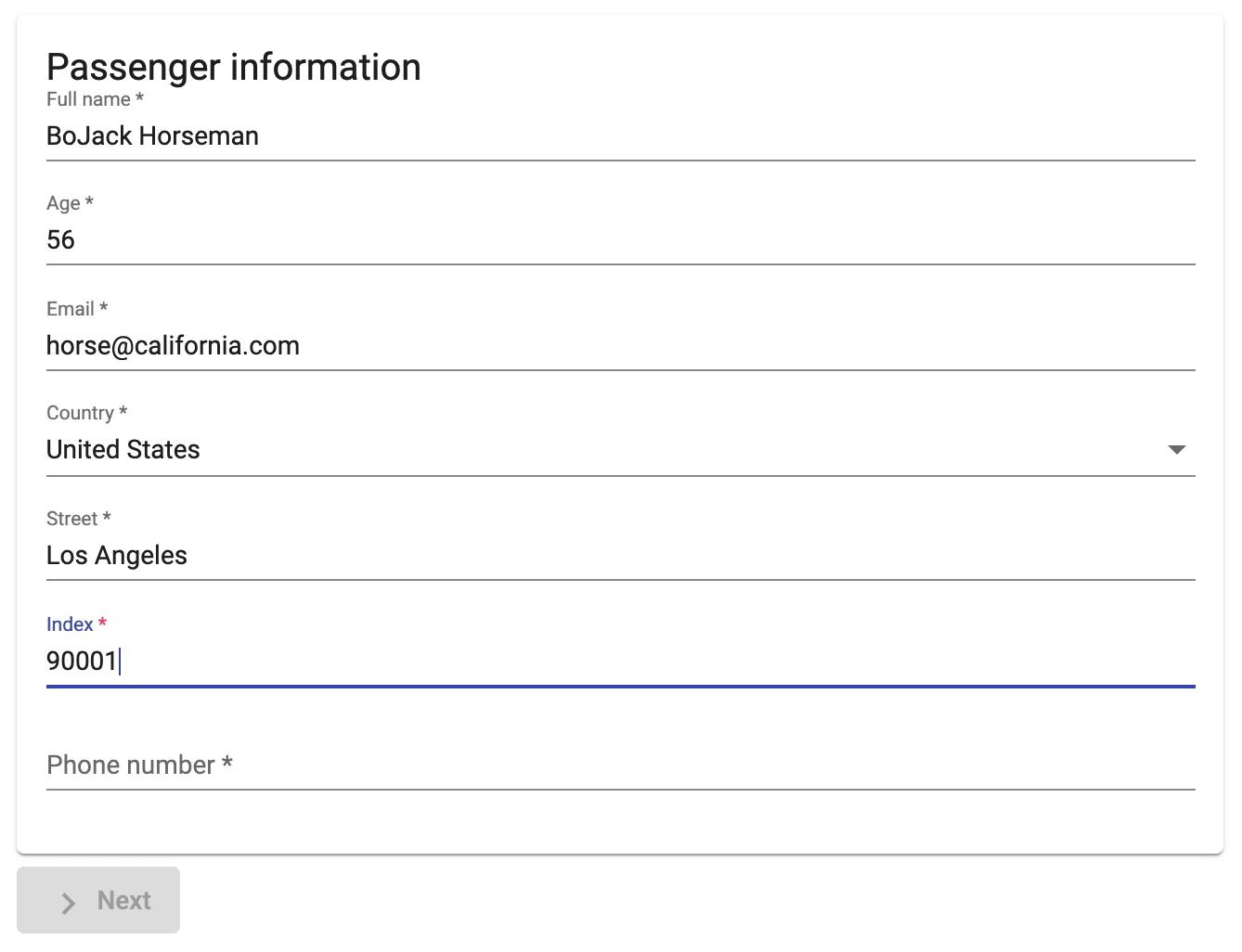The image size is (1242, 952).
Task: Click into the Full name field
Action: tap(620, 136)
